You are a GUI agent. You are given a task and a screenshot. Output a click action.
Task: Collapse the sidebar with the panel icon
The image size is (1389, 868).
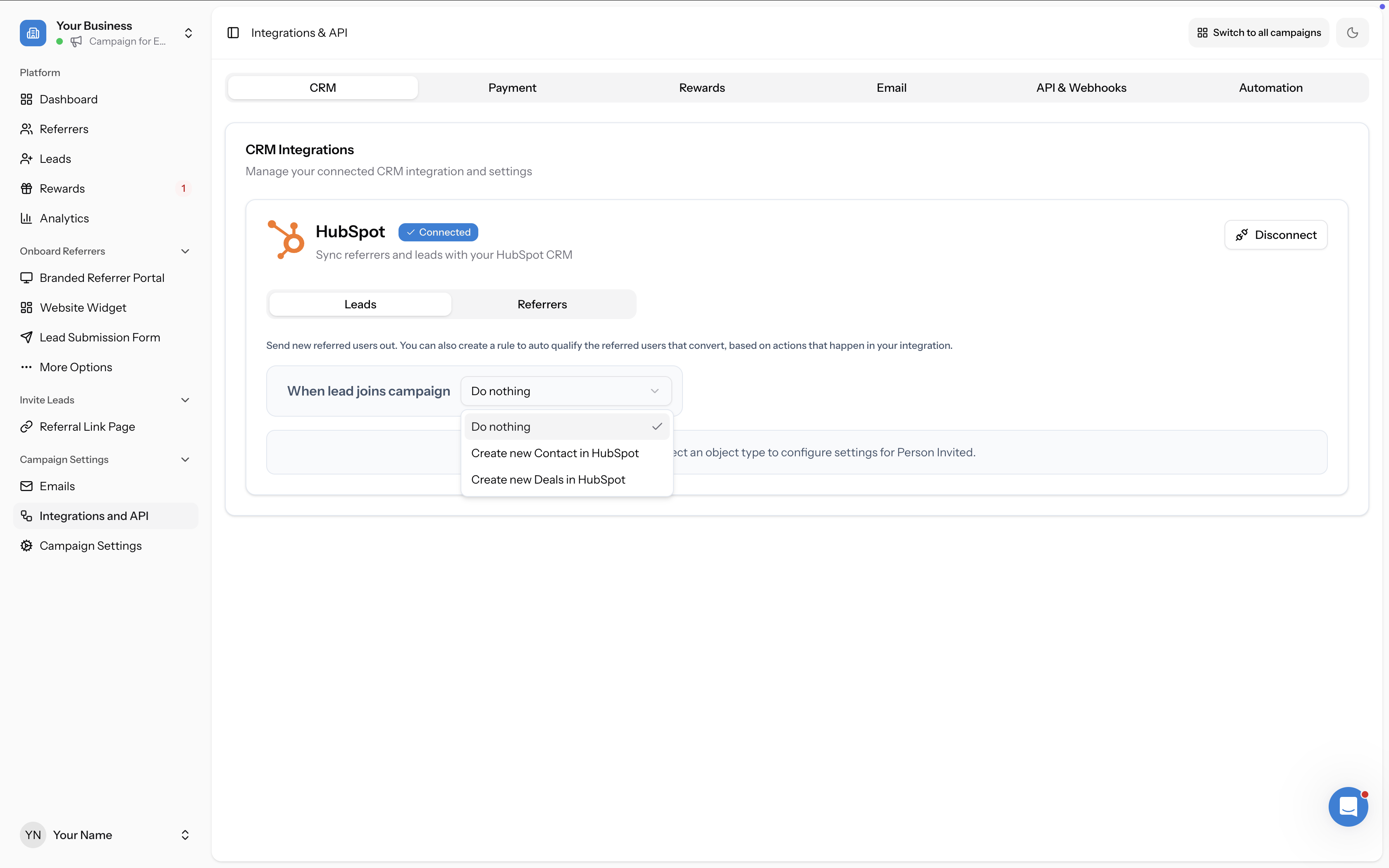tap(233, 32)
